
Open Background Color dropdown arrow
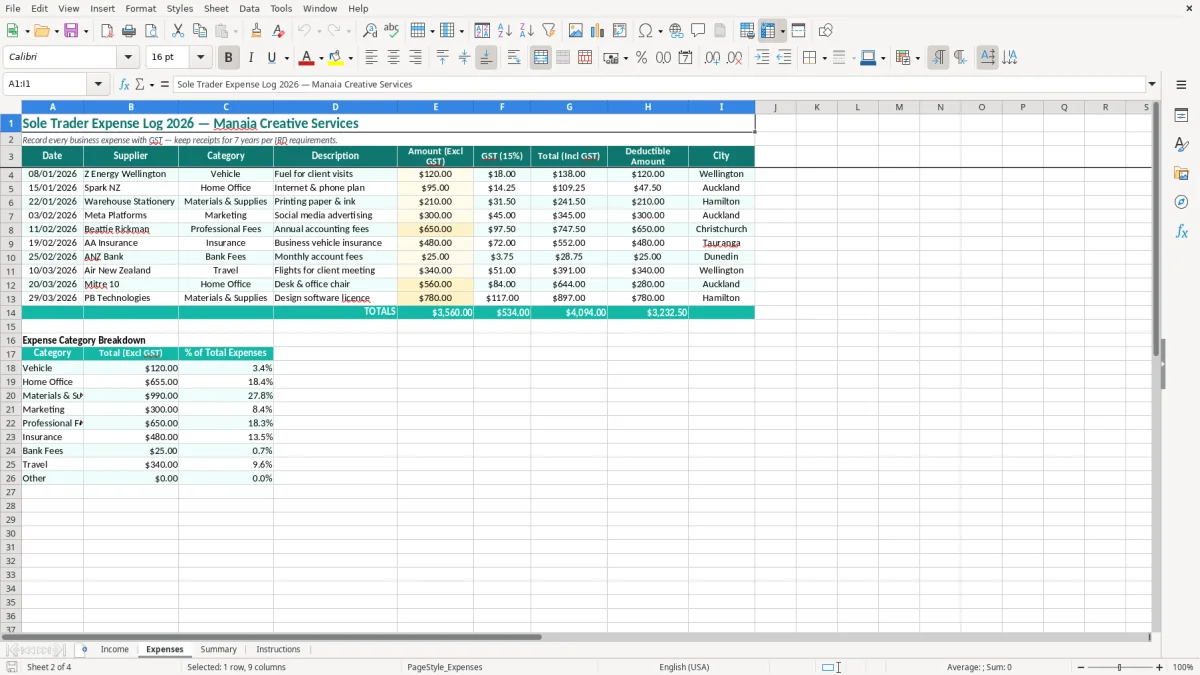(350, 58)
